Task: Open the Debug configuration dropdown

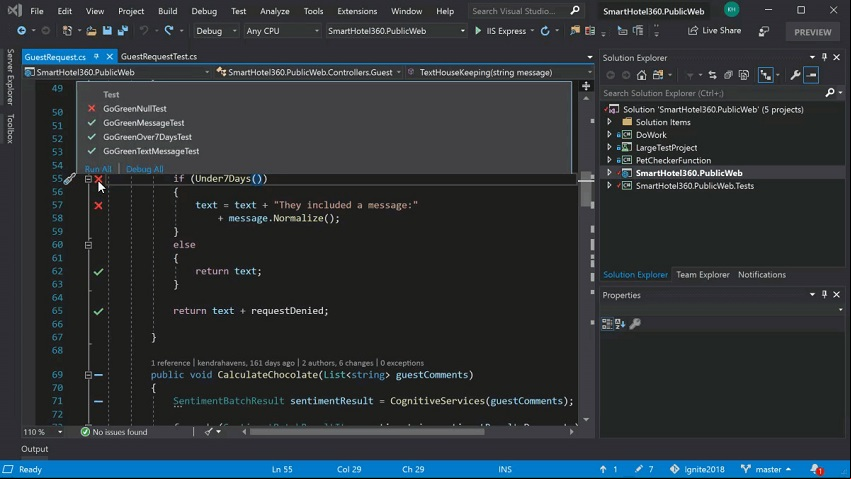Action: tap(216, 31)
